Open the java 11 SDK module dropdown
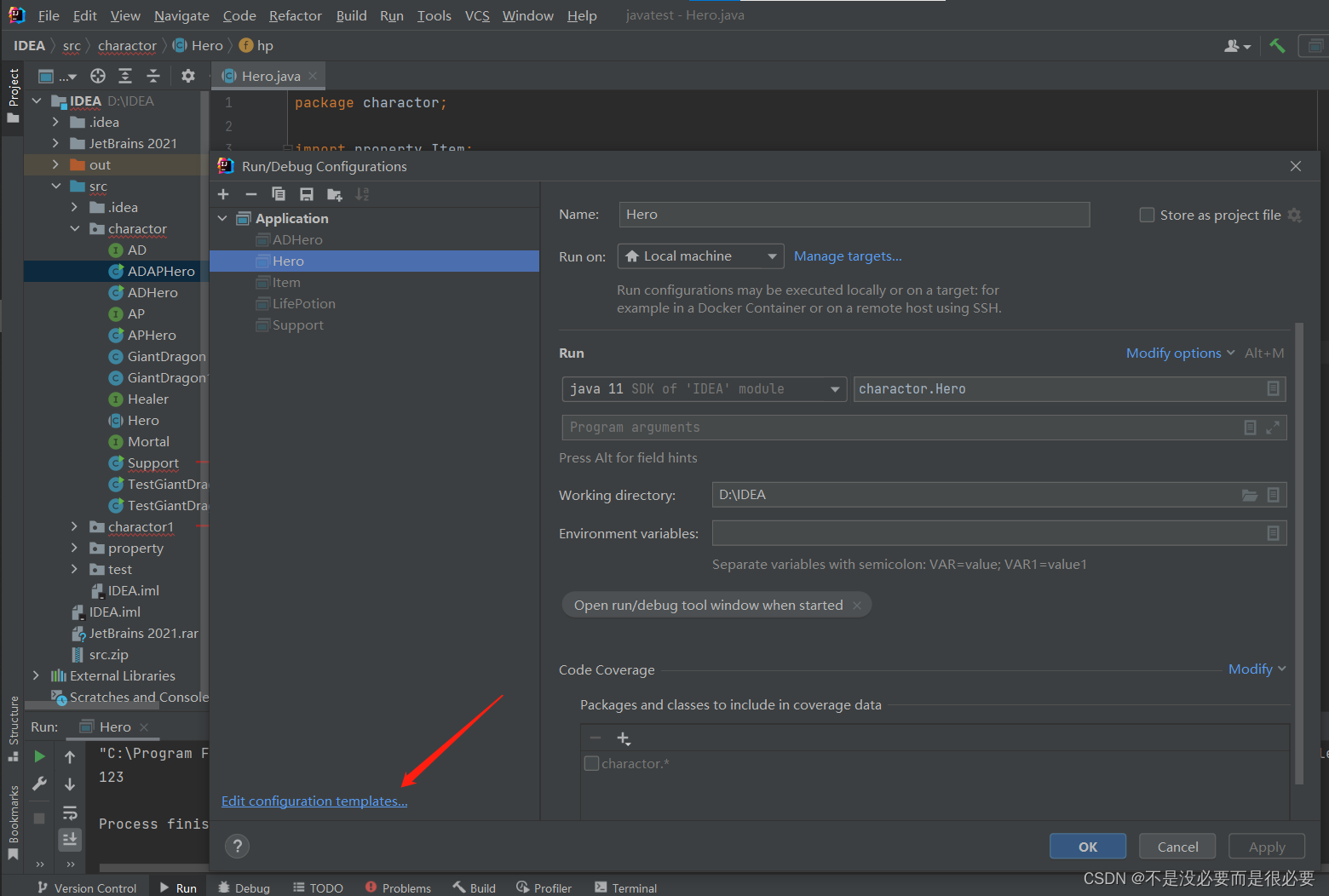The height and width of the screenshot is (896, 1329). point(704,389)
